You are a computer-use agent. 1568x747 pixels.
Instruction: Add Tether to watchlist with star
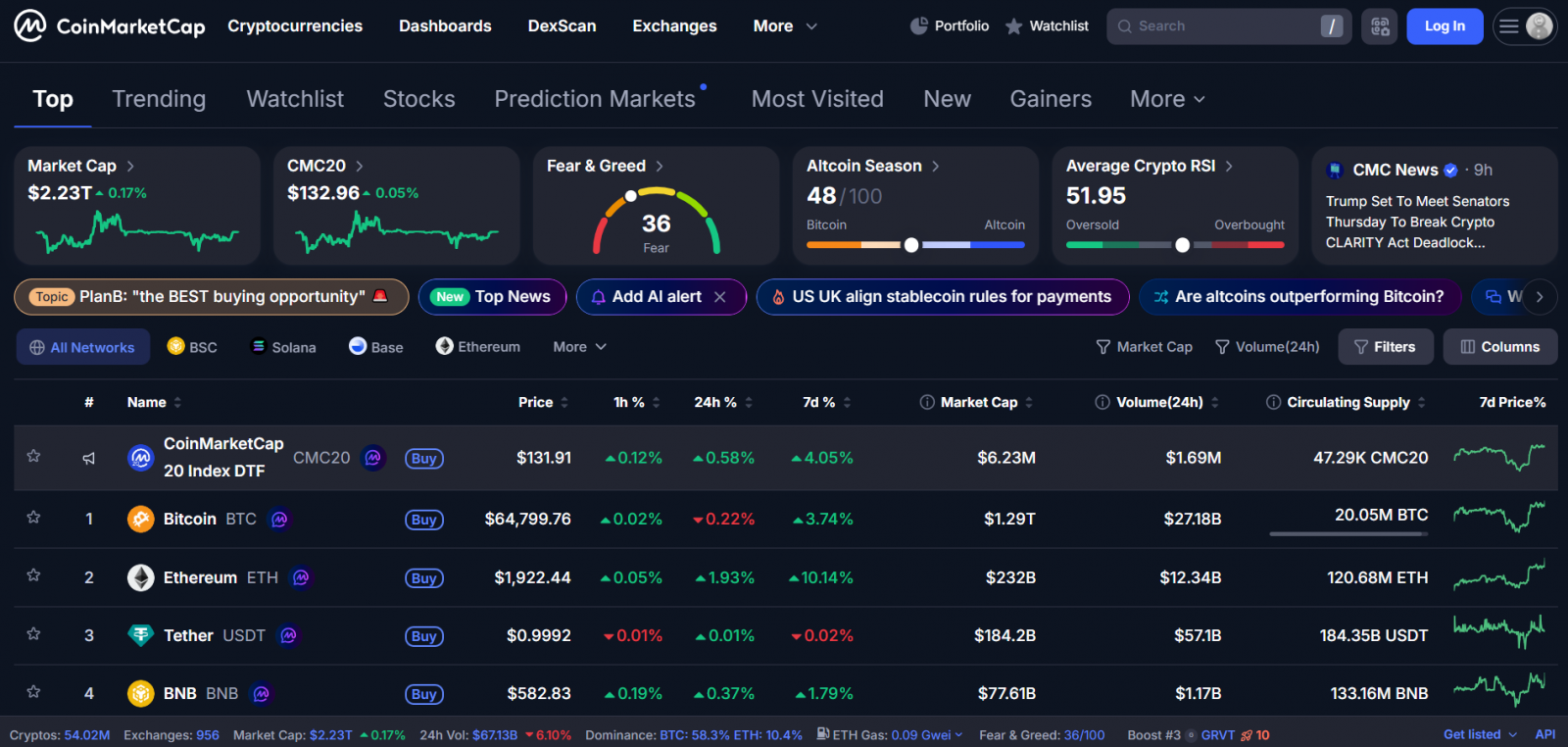(x=33, y=634)
